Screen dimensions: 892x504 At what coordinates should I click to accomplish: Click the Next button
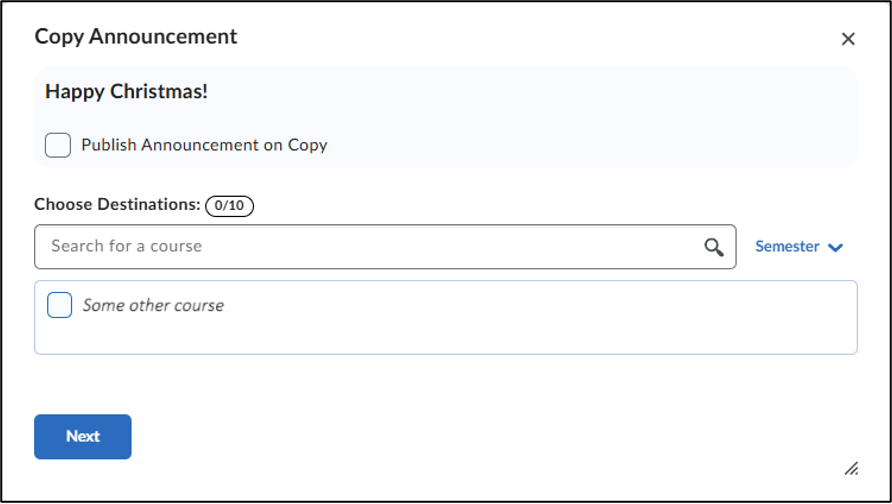pyautogui.click(x=83, y=436)
